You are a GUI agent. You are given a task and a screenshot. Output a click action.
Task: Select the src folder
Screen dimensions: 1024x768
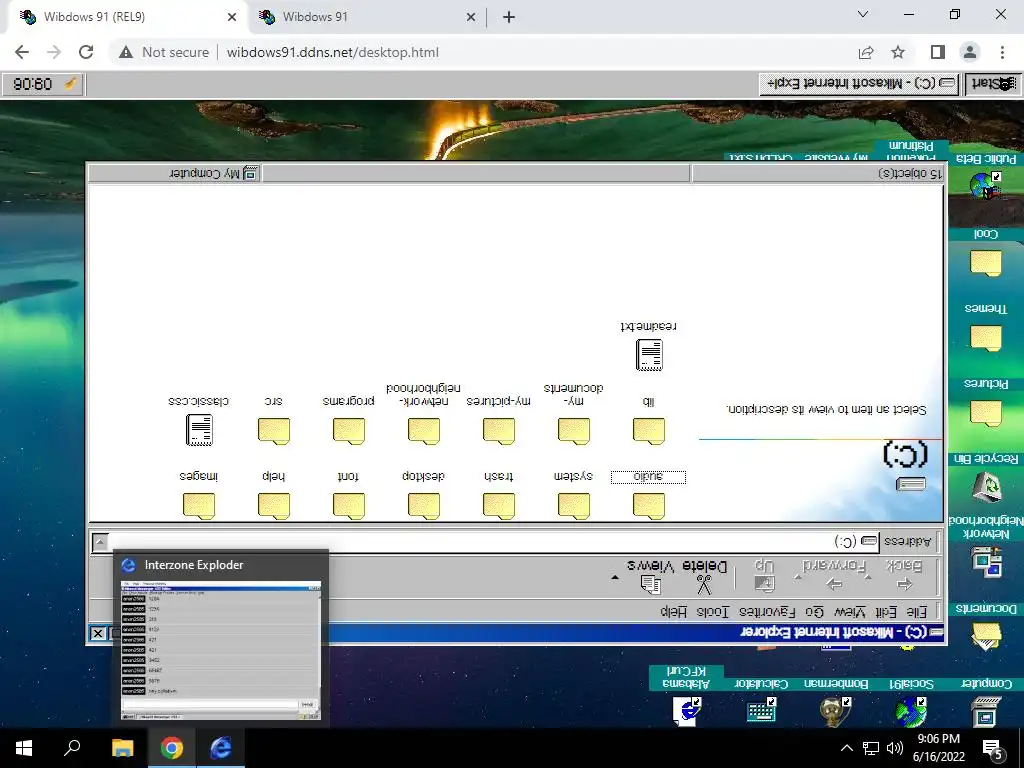tap(273, 430)
